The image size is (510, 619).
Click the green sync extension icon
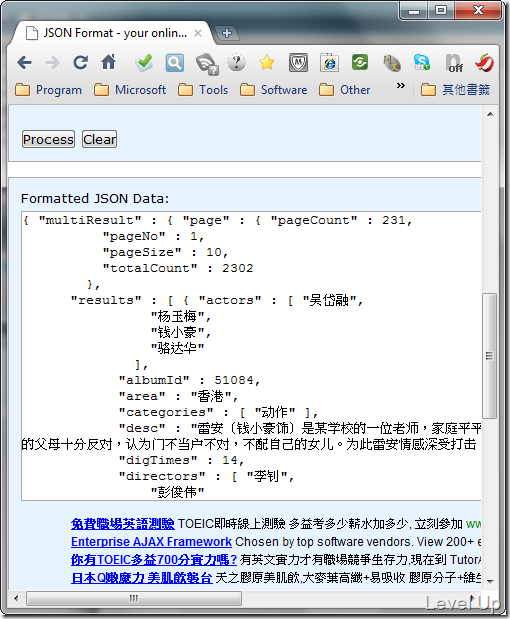[x=360, y=62]
